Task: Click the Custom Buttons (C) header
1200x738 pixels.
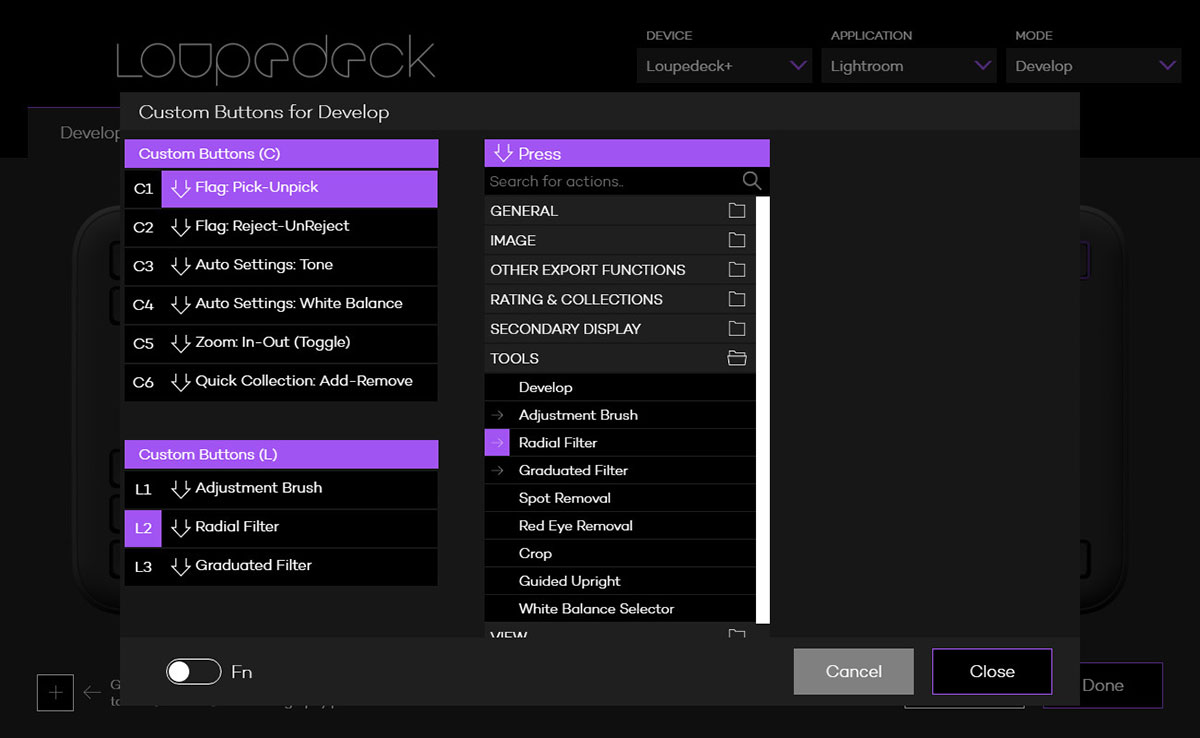Action: (281, 154)
